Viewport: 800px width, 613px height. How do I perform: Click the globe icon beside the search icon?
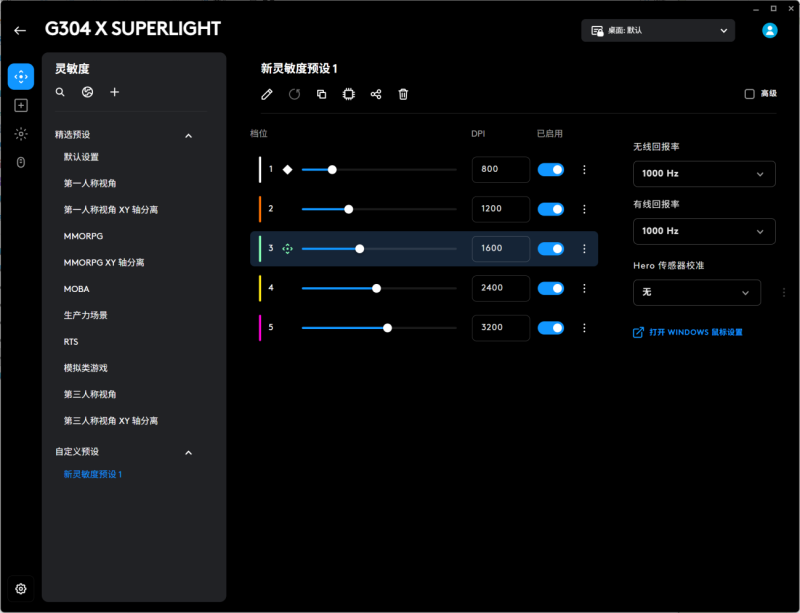pyautogui.click(x=87, y=92)
